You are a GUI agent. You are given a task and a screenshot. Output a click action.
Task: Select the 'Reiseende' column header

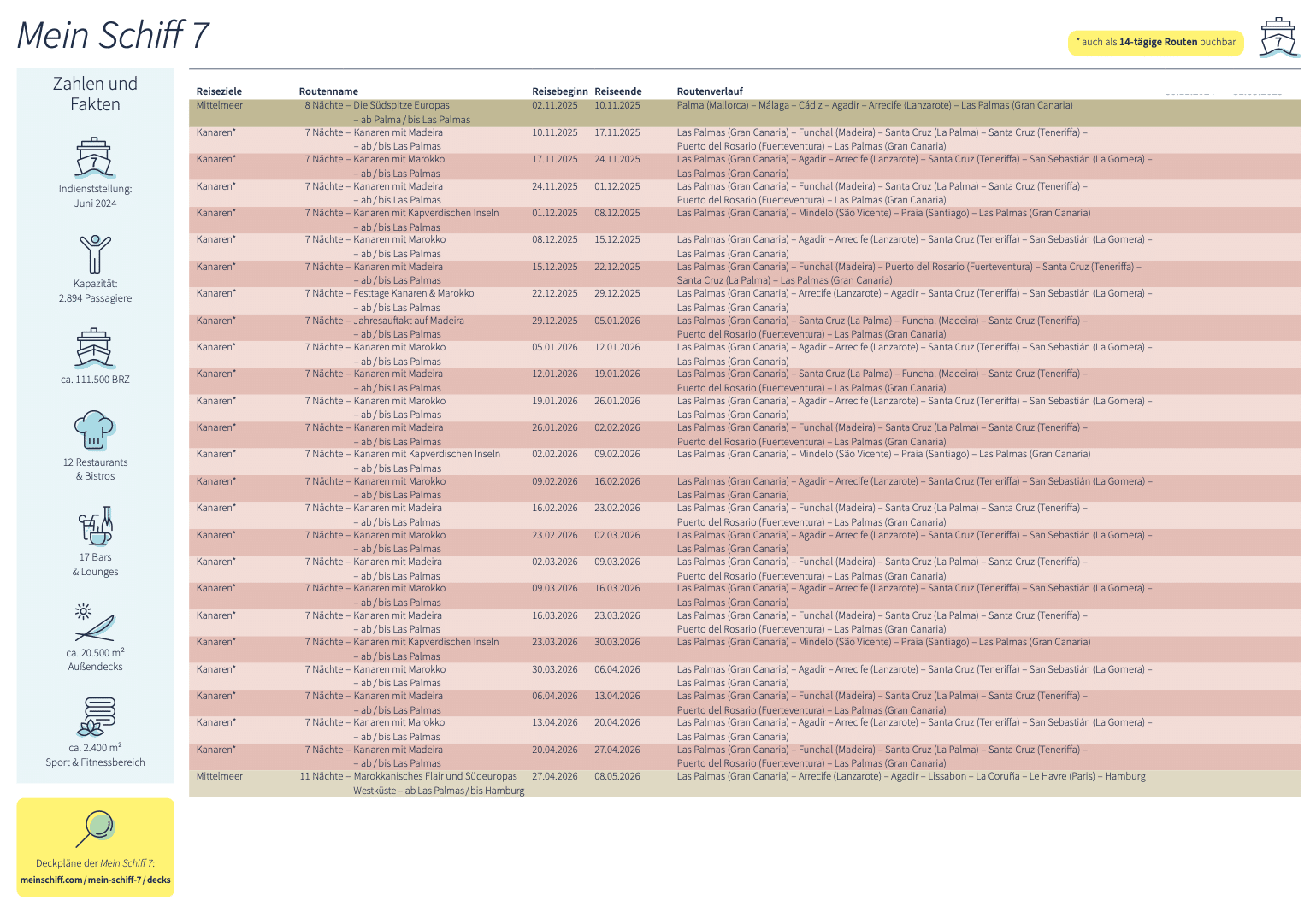(x=618, y=91)
